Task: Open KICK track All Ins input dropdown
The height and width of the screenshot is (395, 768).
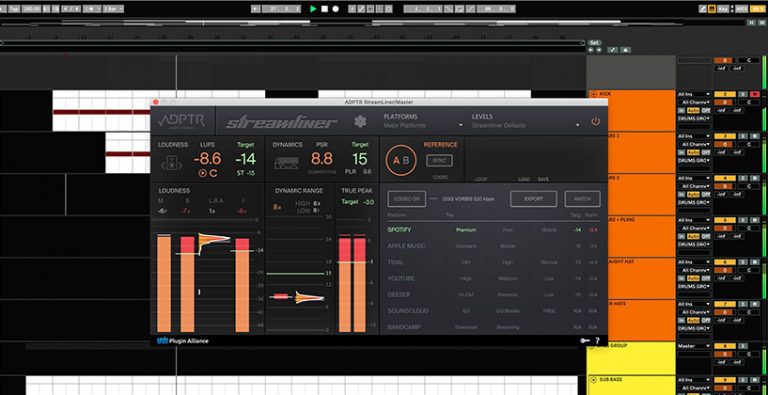Action: point(694,94)
